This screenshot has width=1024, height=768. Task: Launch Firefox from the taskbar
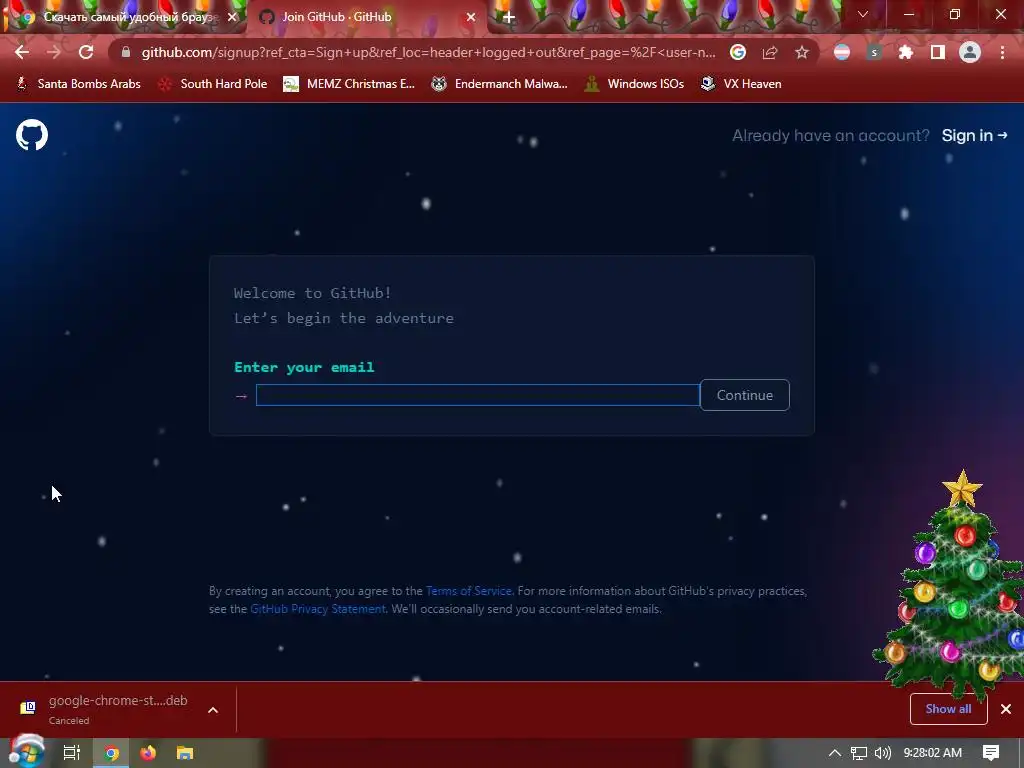point(148,753)
